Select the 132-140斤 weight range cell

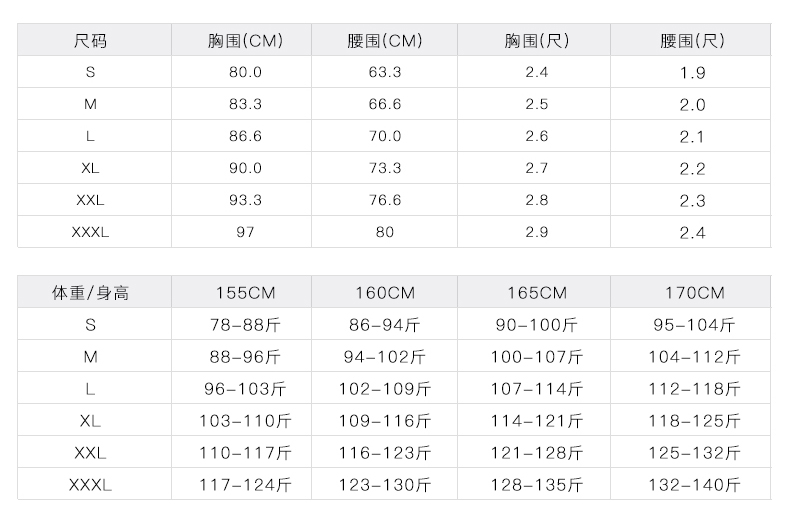click(x=695, y=485)
